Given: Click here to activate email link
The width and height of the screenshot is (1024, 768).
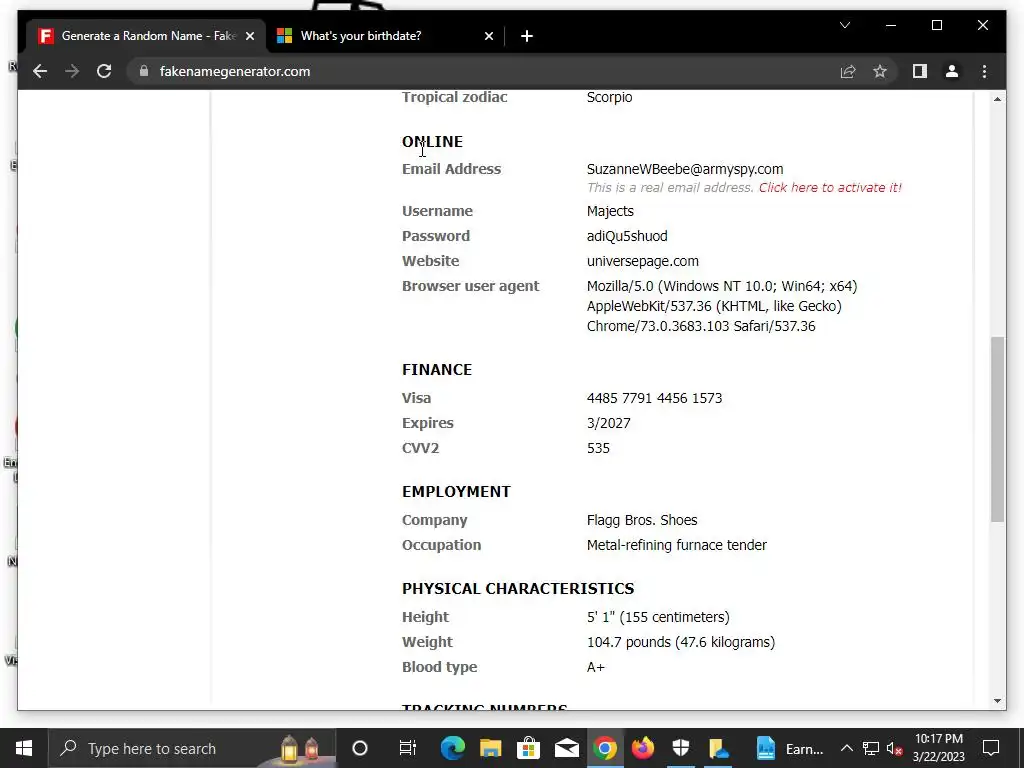Looking at the screenshot, I should coord(830,187).
